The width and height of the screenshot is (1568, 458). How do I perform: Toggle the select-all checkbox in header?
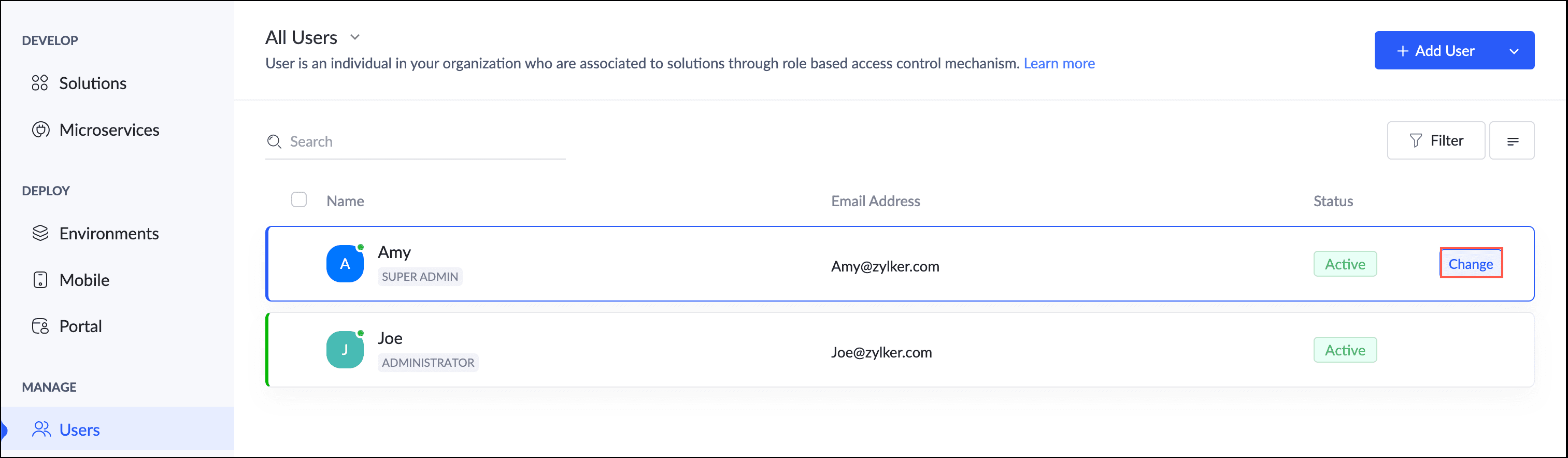299,199
